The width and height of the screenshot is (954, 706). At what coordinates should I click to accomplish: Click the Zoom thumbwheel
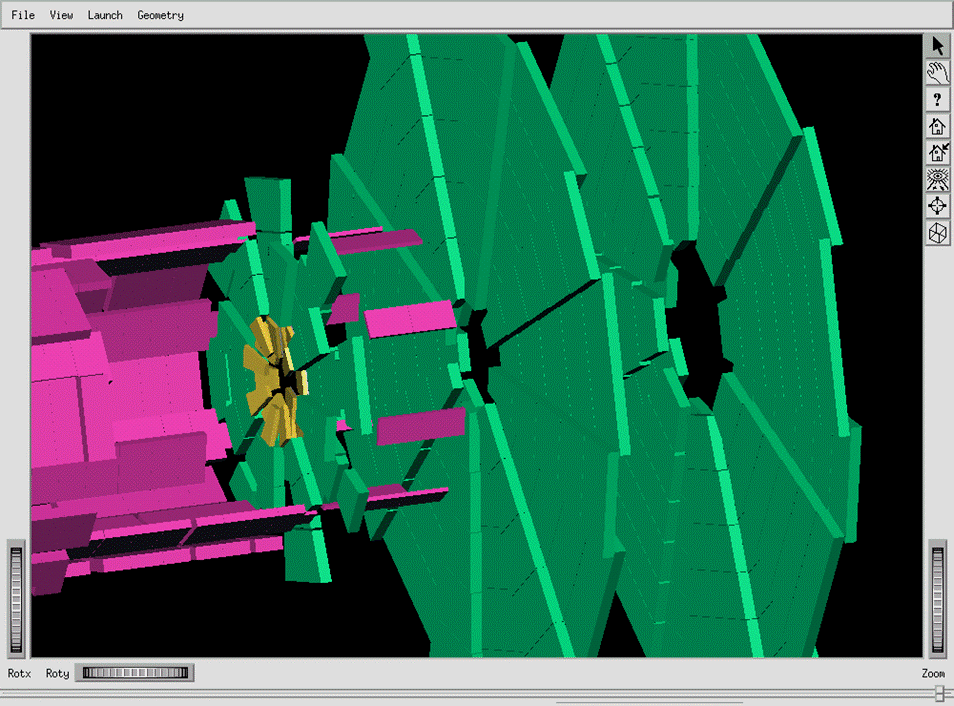point(937,598)
